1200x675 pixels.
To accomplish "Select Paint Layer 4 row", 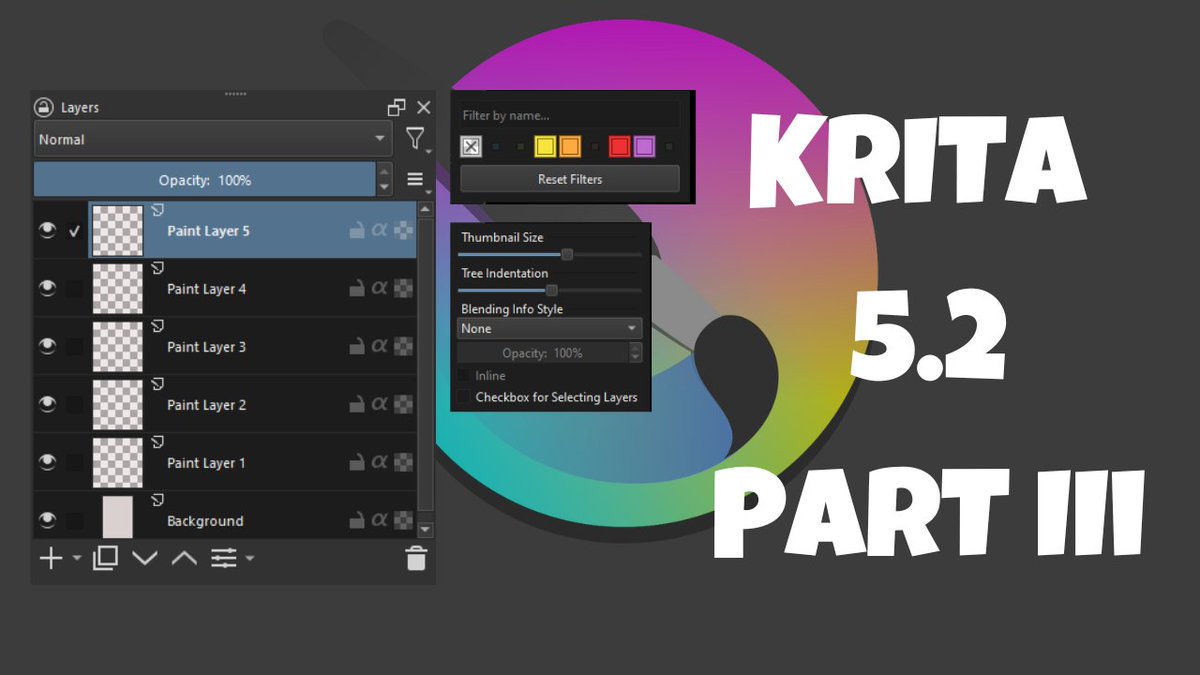I will 225,289.
